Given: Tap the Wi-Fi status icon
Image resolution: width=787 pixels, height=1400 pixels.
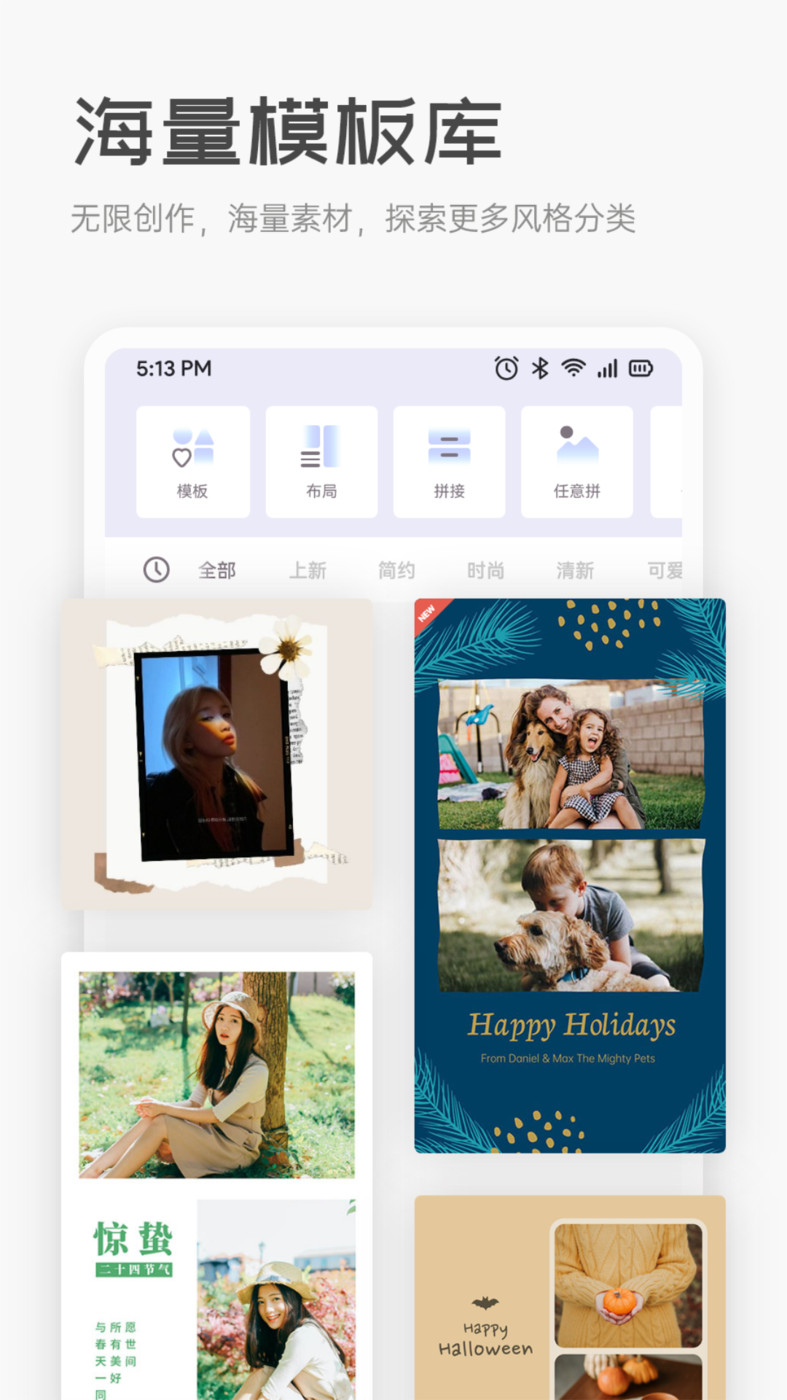Looking at the screenshot, I should (x=573, y=369).
